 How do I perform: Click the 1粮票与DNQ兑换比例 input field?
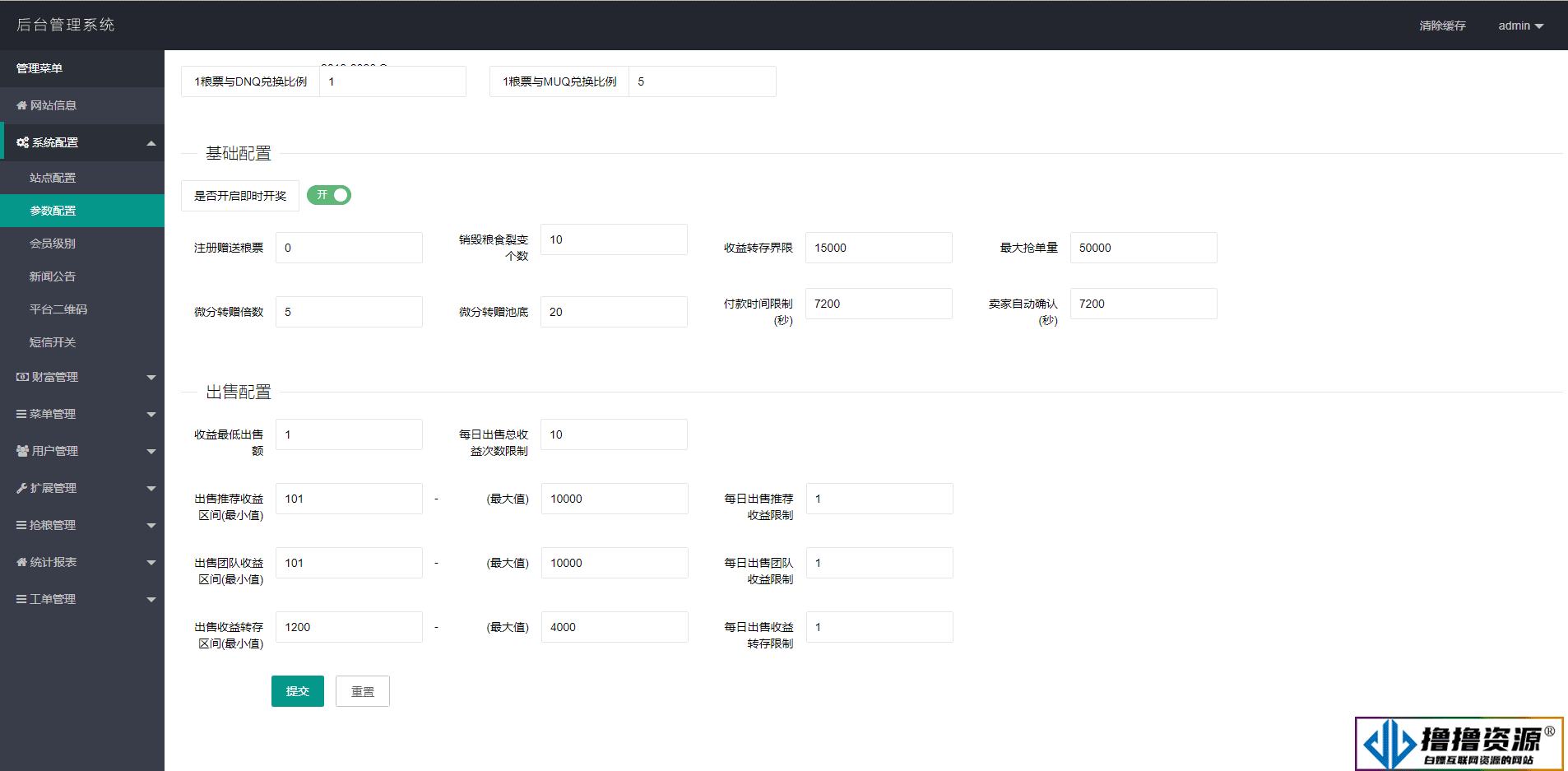click(392, 81)
